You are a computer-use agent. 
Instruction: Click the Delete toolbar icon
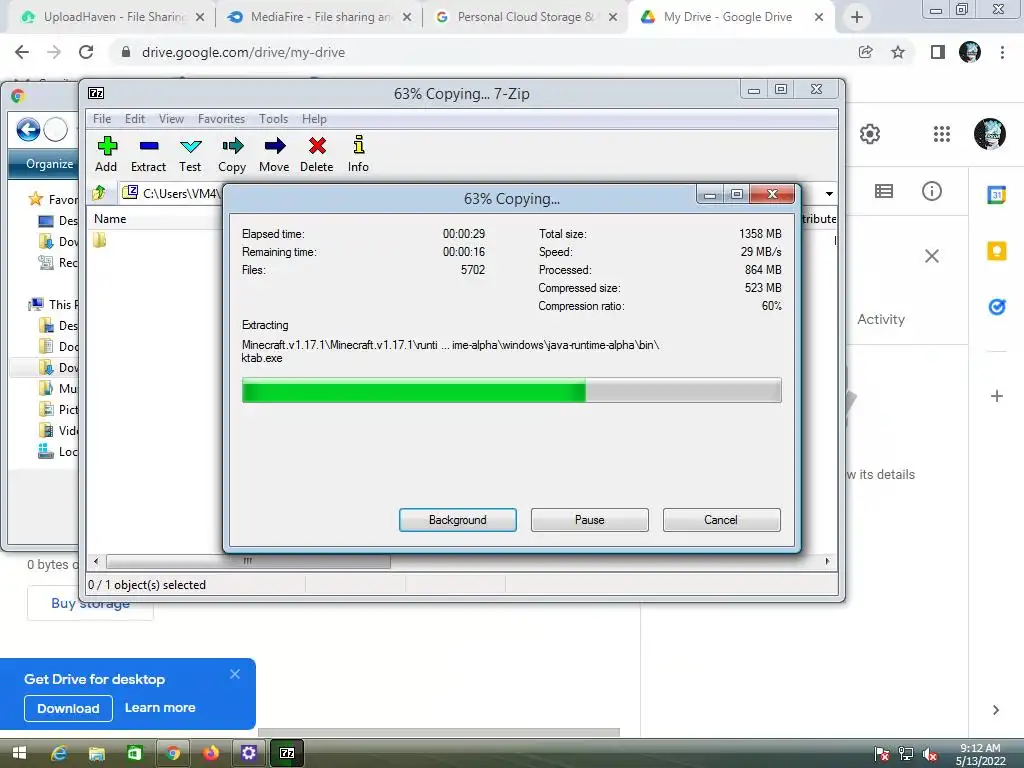pos(317,154)
